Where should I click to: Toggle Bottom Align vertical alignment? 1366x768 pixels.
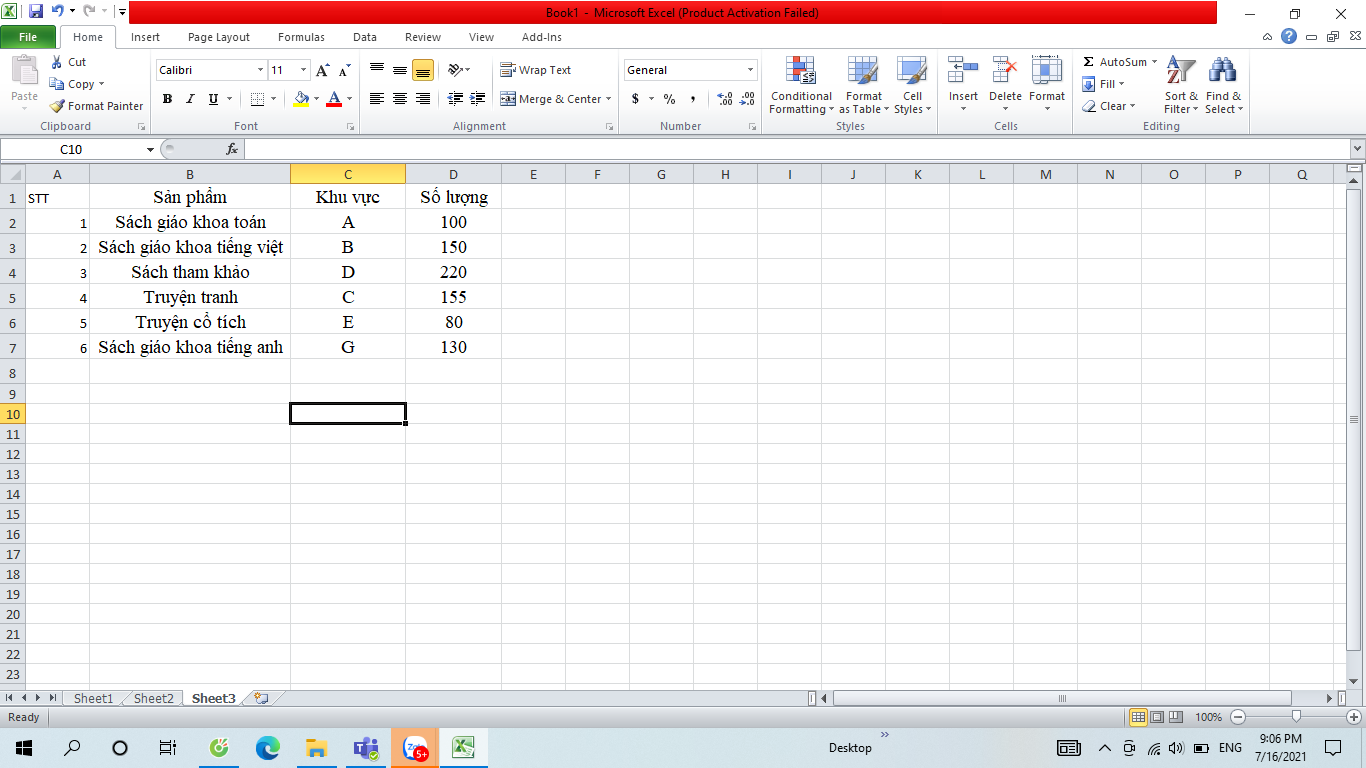[423, 70]
